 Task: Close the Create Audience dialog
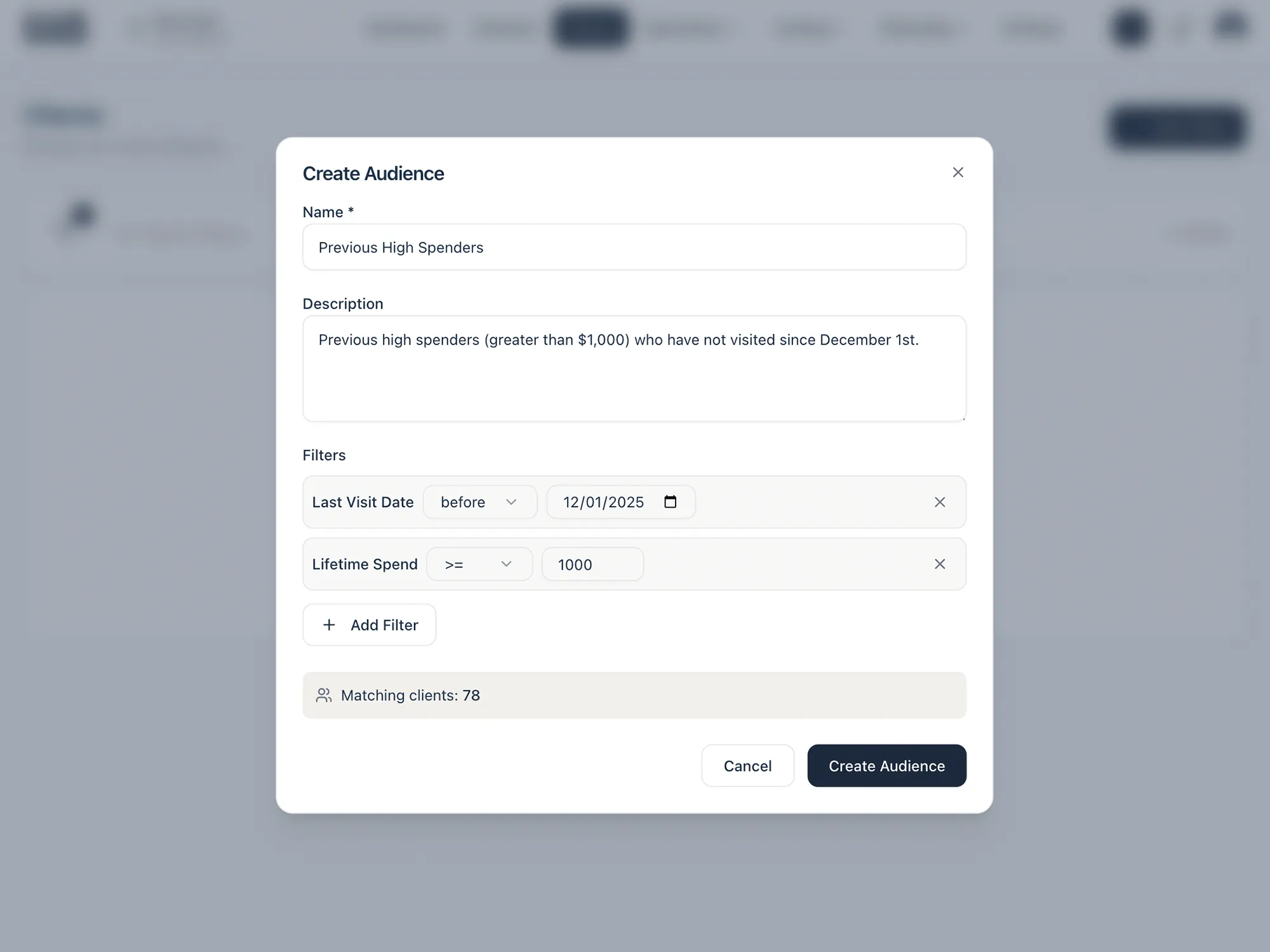tap(958, 172)
